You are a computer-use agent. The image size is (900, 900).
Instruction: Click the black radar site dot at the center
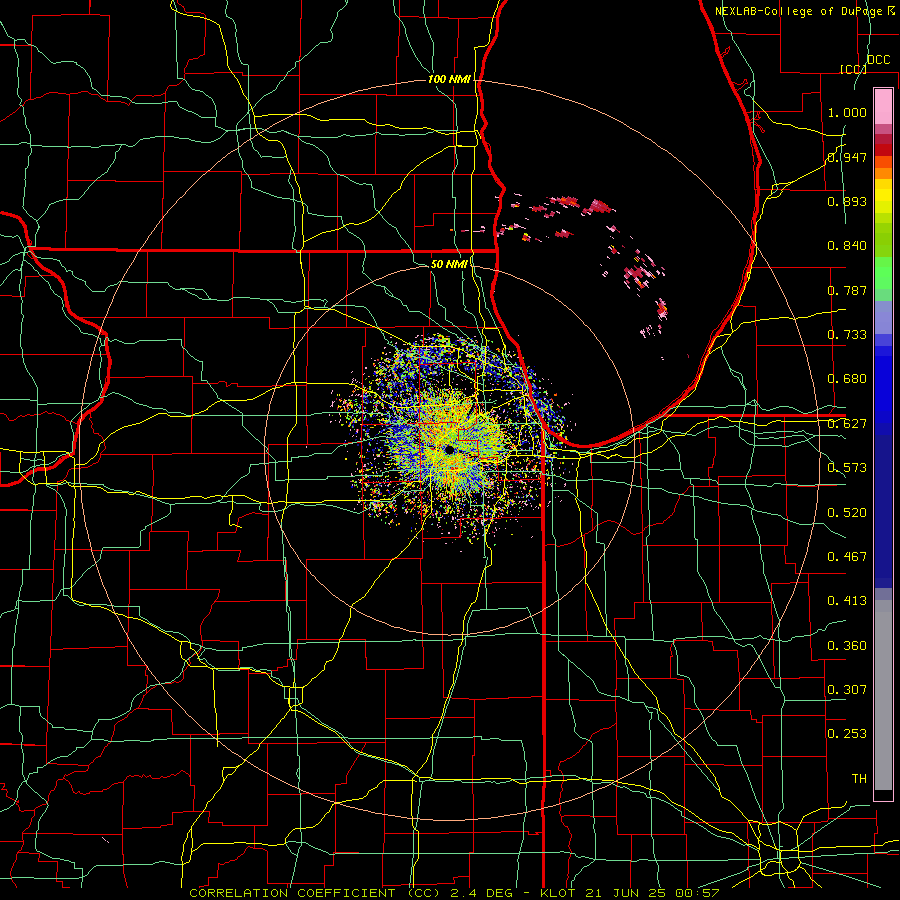(449, 450)
